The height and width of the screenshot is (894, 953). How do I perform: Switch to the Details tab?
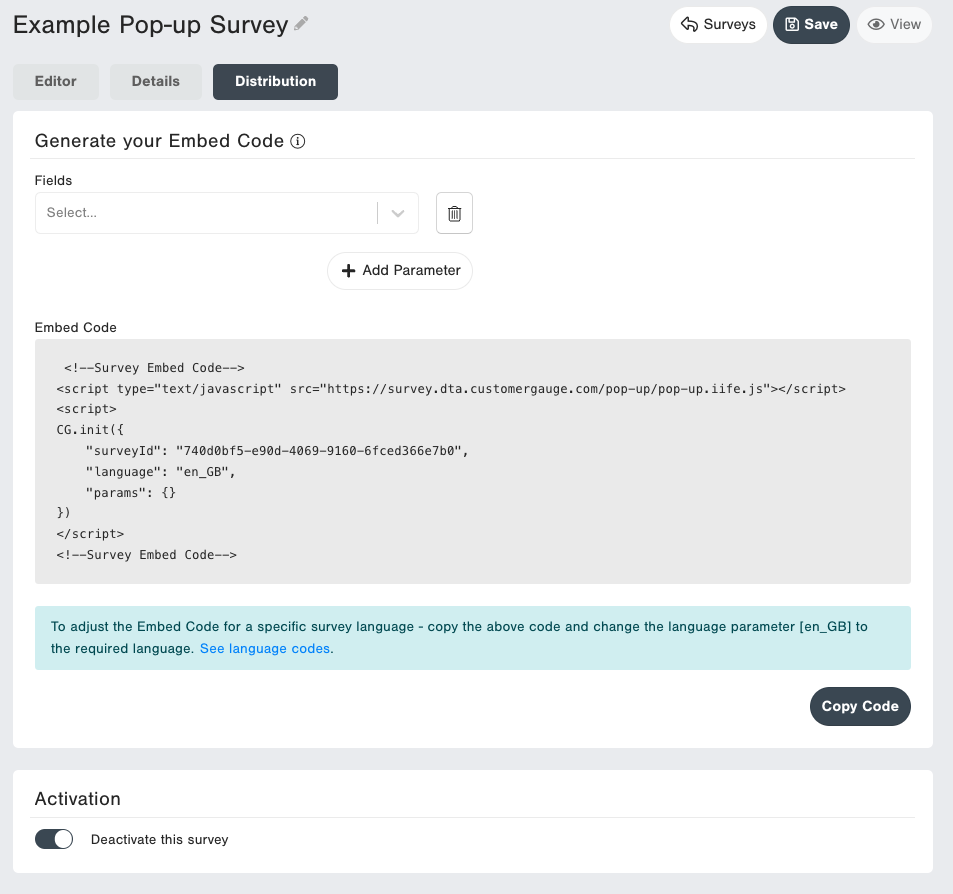coord(156,81)
